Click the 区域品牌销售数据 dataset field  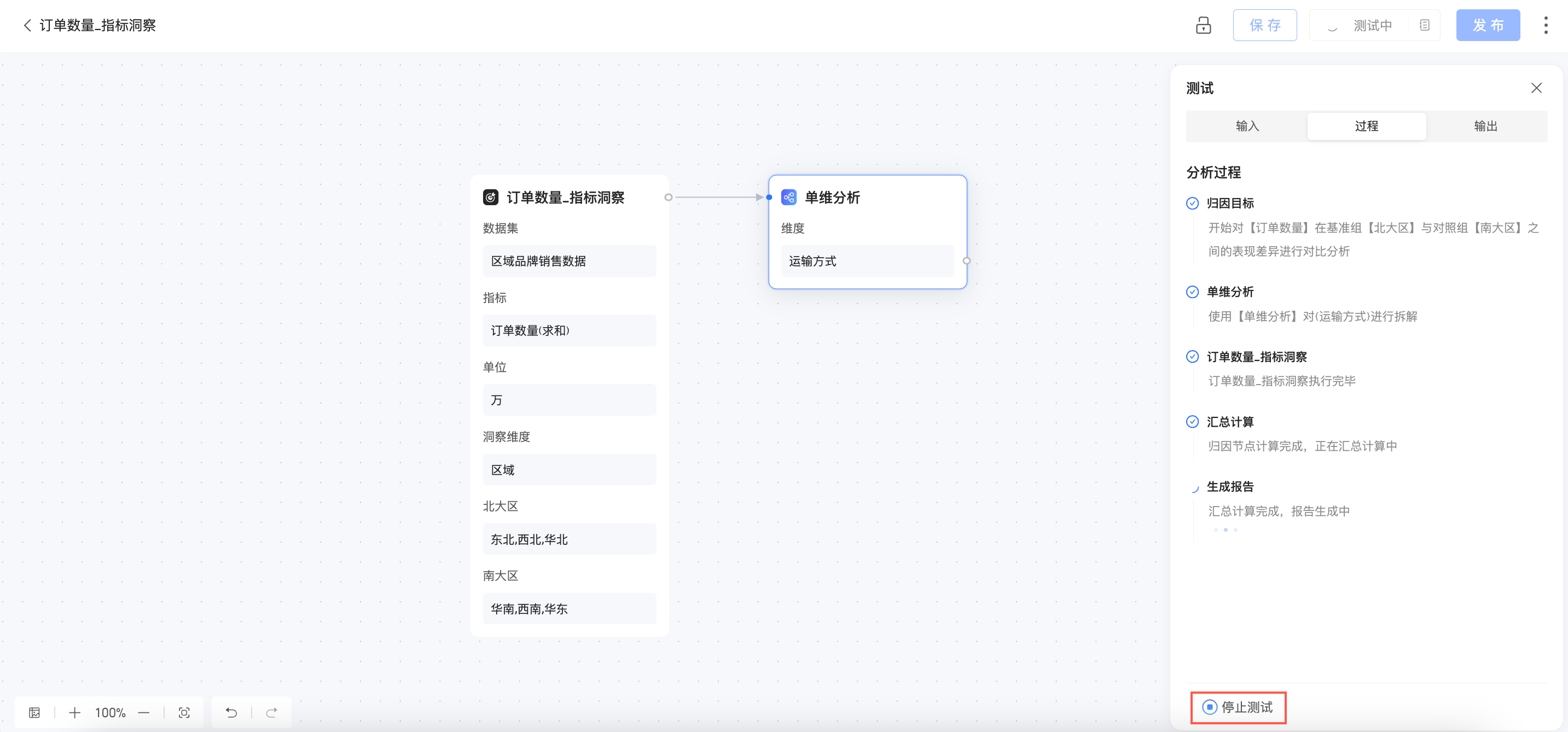[x=568, y=261]
